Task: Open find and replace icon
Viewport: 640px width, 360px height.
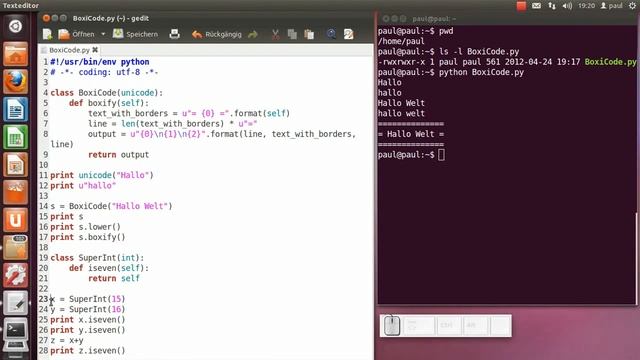Action: pos(348,34)
